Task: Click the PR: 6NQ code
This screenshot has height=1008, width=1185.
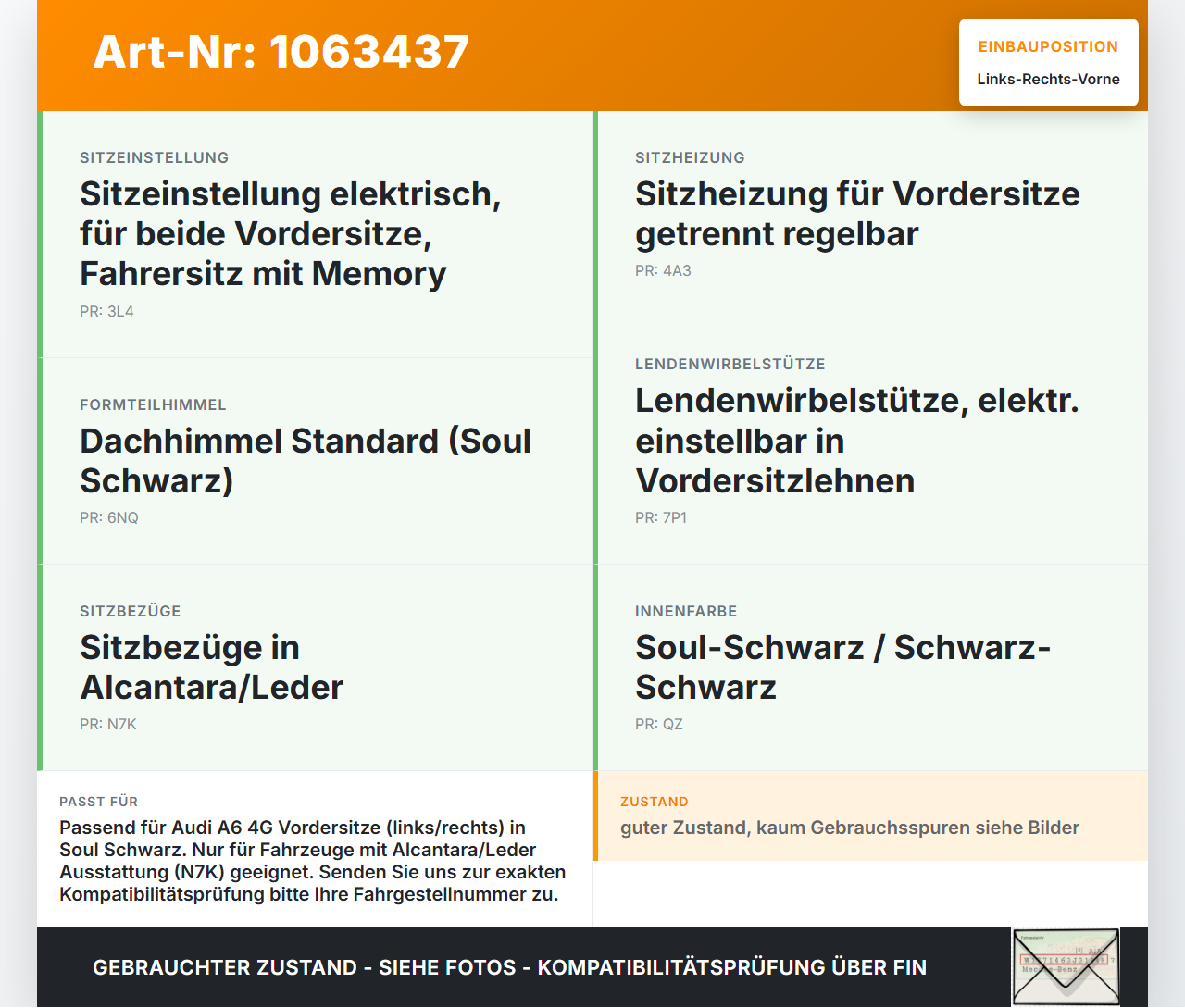Action: click(x=109, y=517)
